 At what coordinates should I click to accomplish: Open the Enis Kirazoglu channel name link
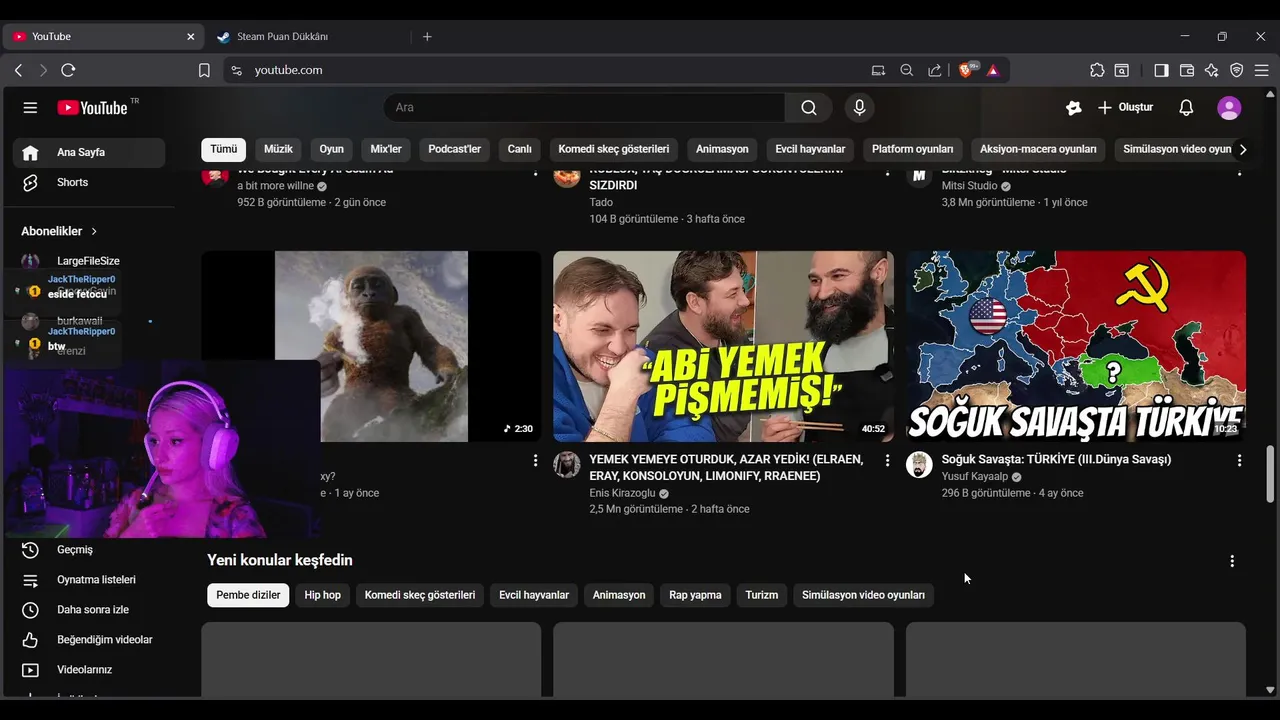[x=622, y=493]
